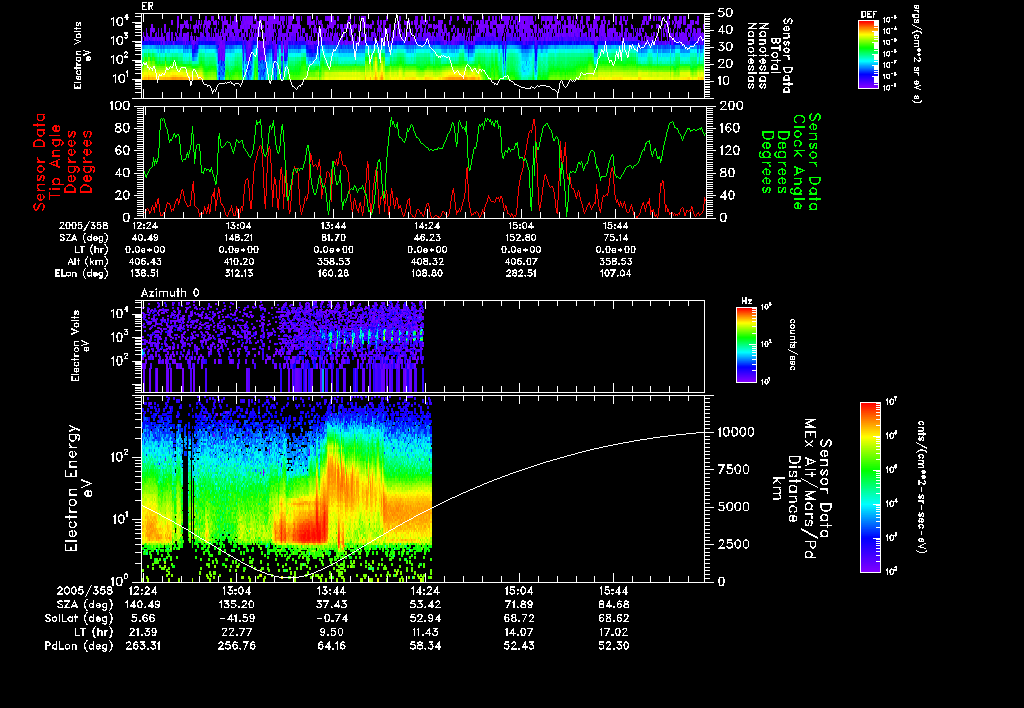Click the LT value 22.77

point(237,632)
